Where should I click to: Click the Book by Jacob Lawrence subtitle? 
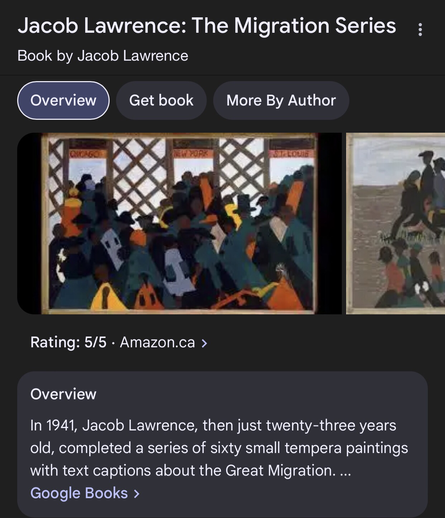[x=103, y=56]
